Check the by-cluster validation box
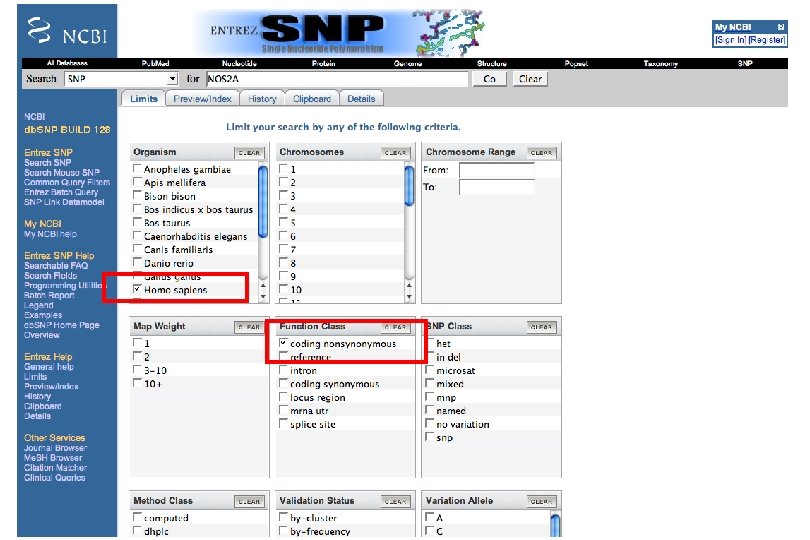The image size is (810, 540). pyautogui.click(x=283, y=517)
